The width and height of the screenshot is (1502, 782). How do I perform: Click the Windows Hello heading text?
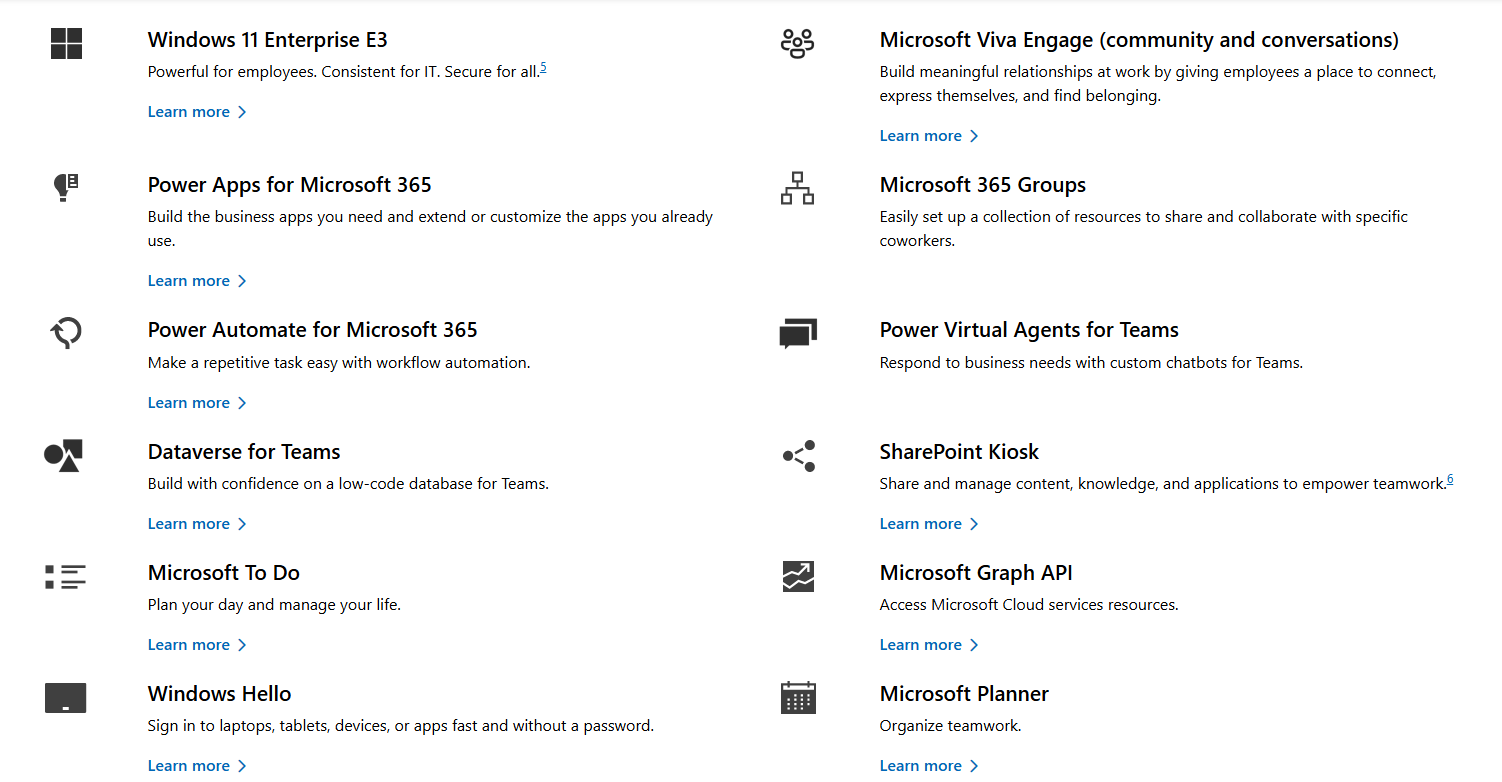(x=219, y=693)
